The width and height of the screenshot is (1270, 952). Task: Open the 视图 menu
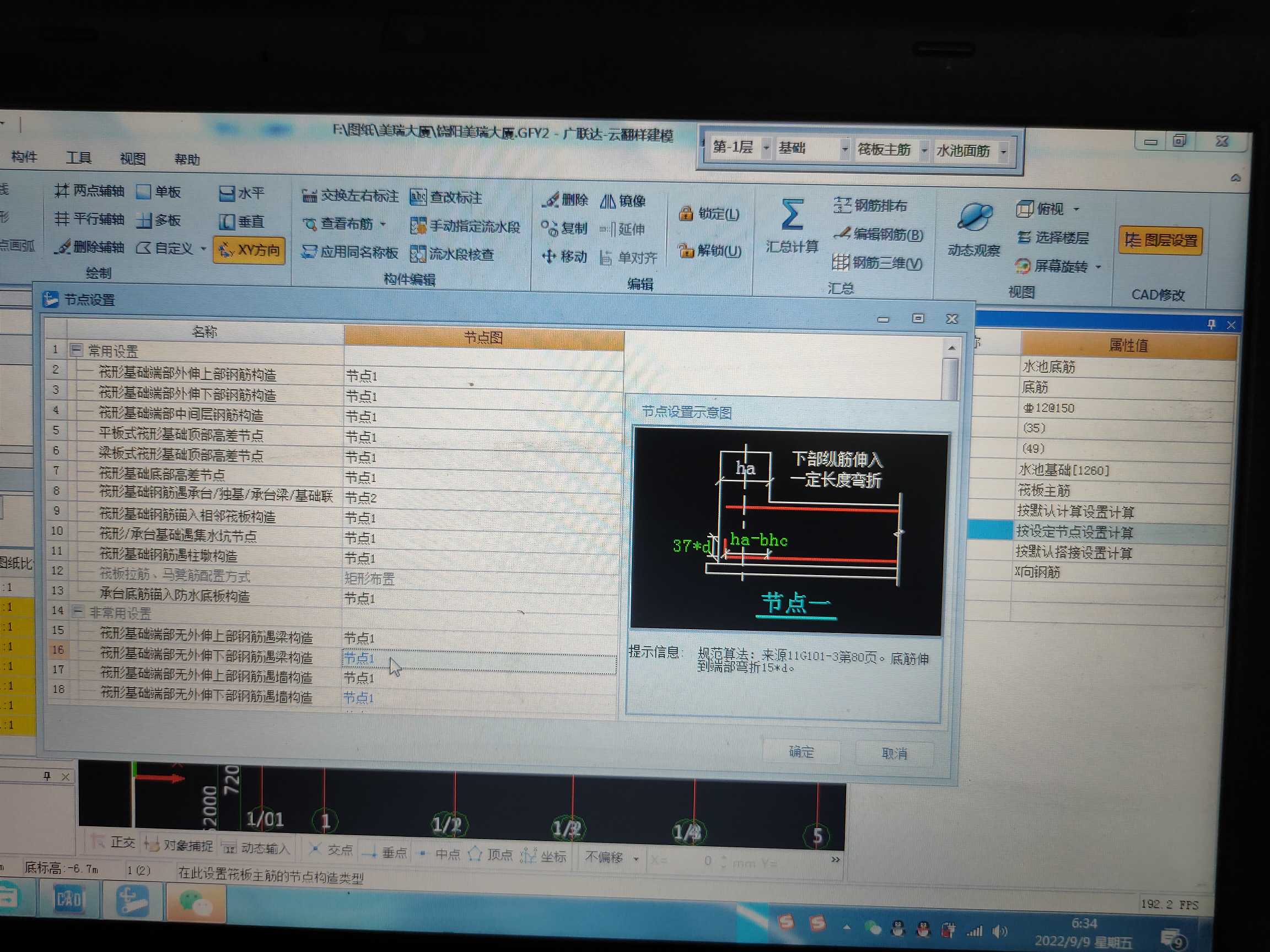click(x=133, y=159)
